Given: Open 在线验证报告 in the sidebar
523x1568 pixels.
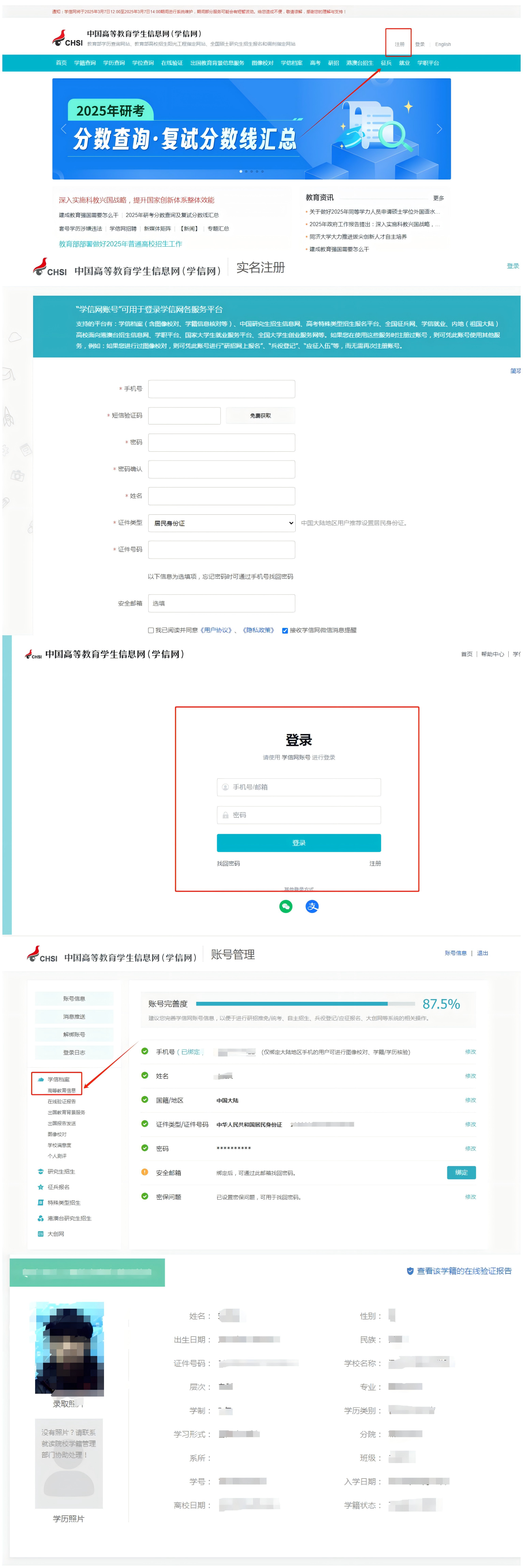Looking at the screenshot, I should coord(62,1101).
